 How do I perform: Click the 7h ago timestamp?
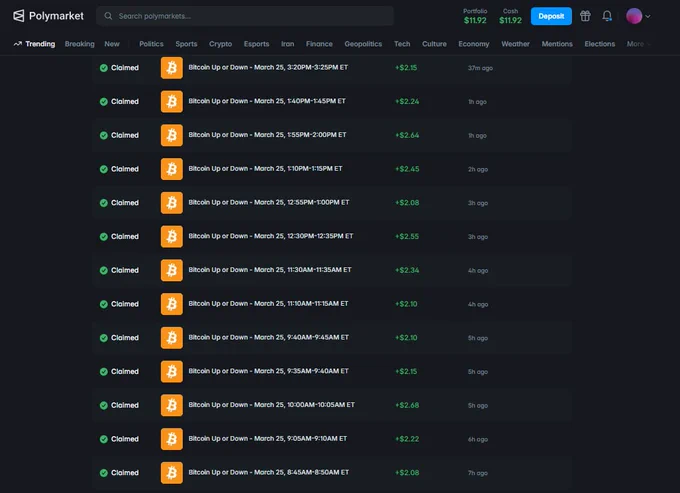point(477,473)
